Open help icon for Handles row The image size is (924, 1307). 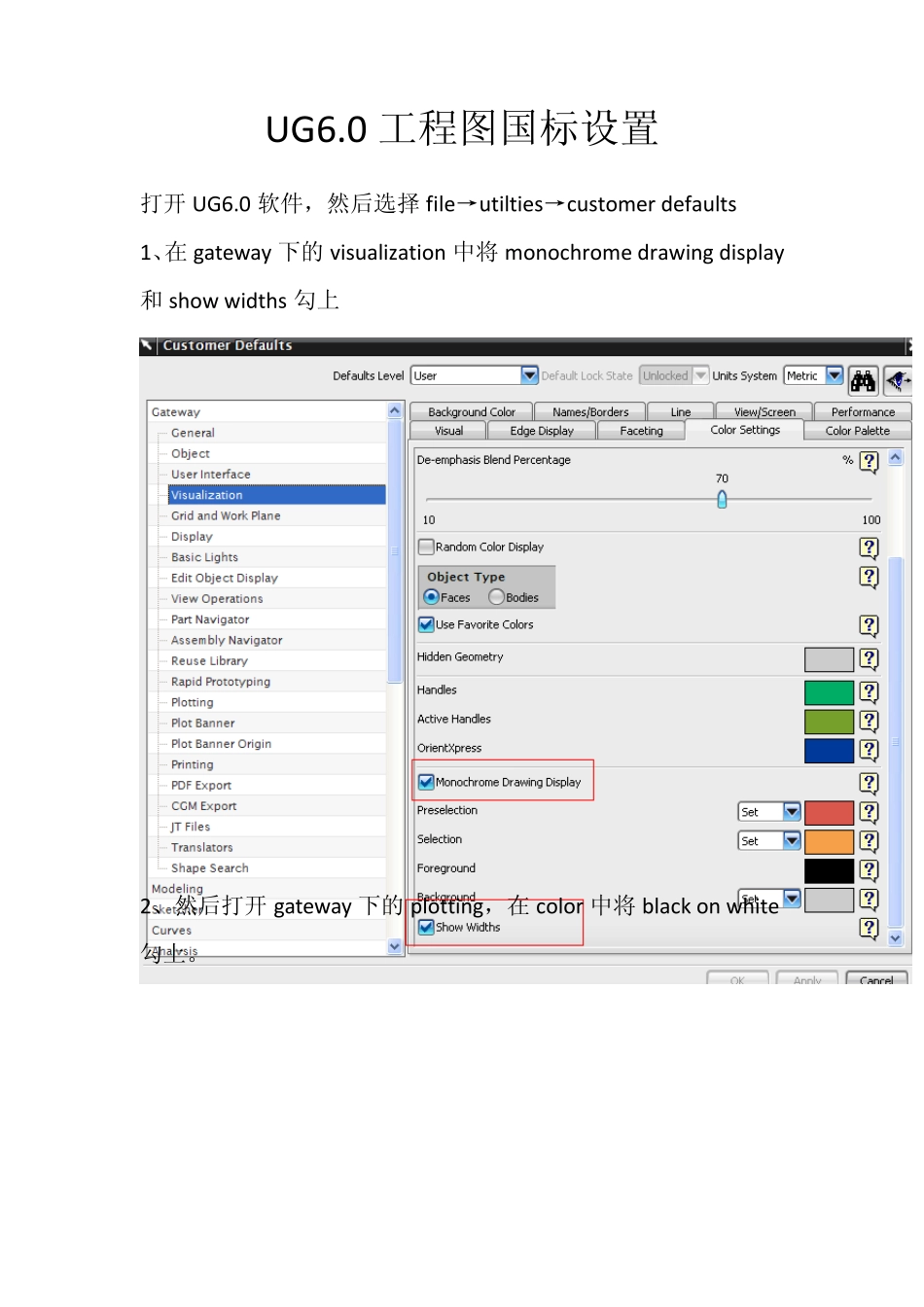point(870,692)
